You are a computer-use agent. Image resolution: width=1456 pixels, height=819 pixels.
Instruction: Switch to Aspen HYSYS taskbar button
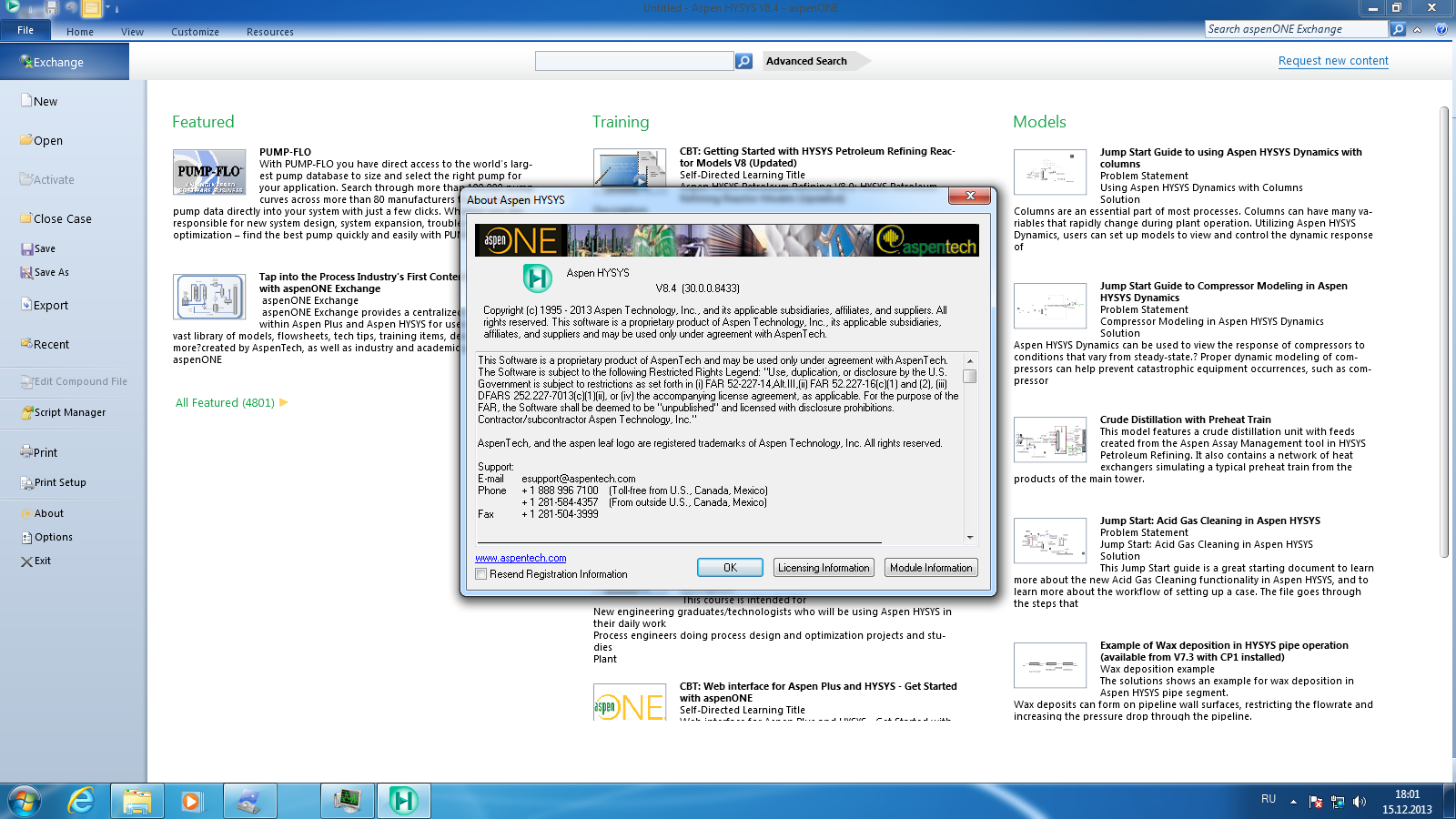pos(403,801)
